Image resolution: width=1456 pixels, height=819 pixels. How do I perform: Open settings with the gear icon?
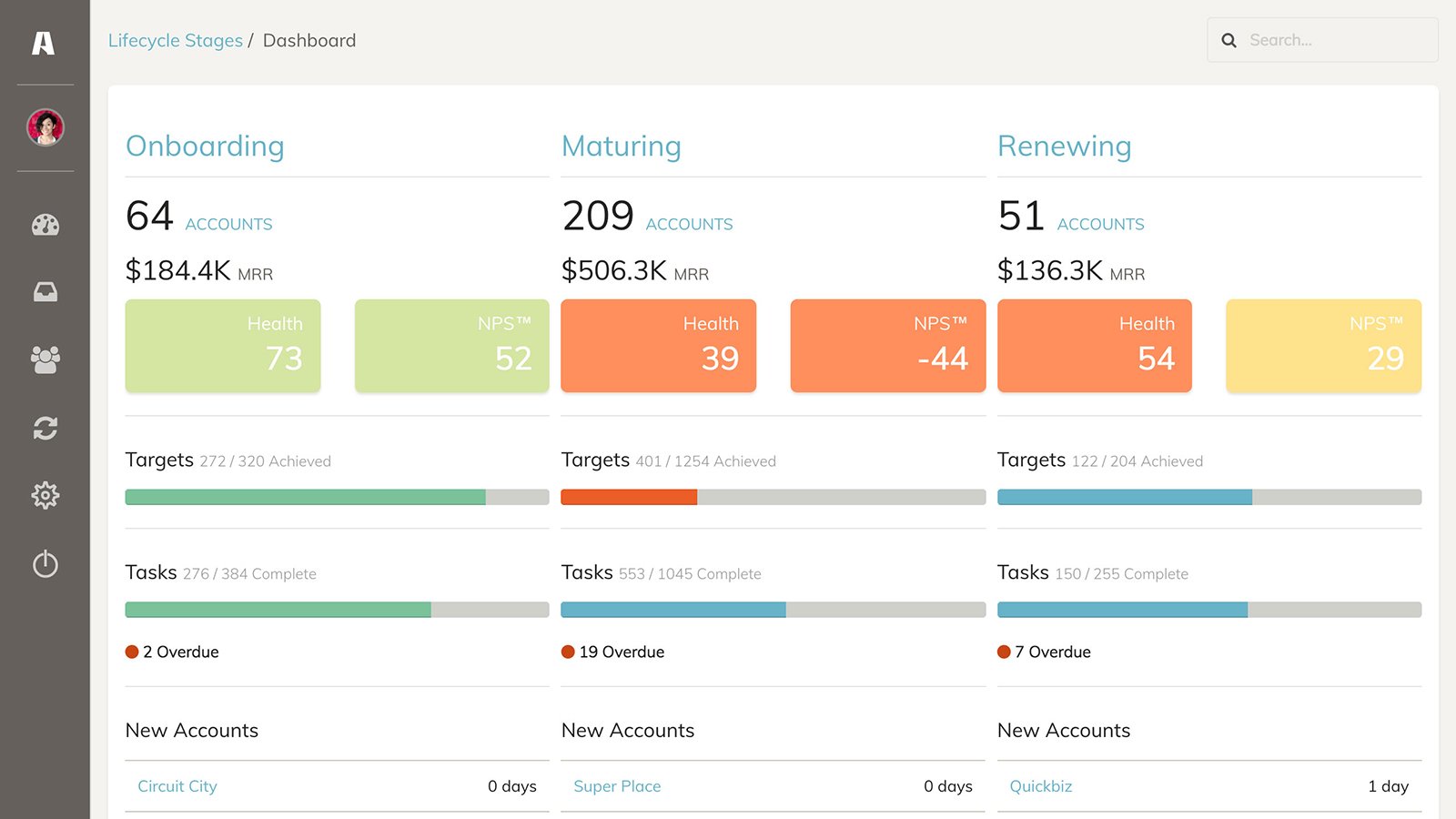45,495
